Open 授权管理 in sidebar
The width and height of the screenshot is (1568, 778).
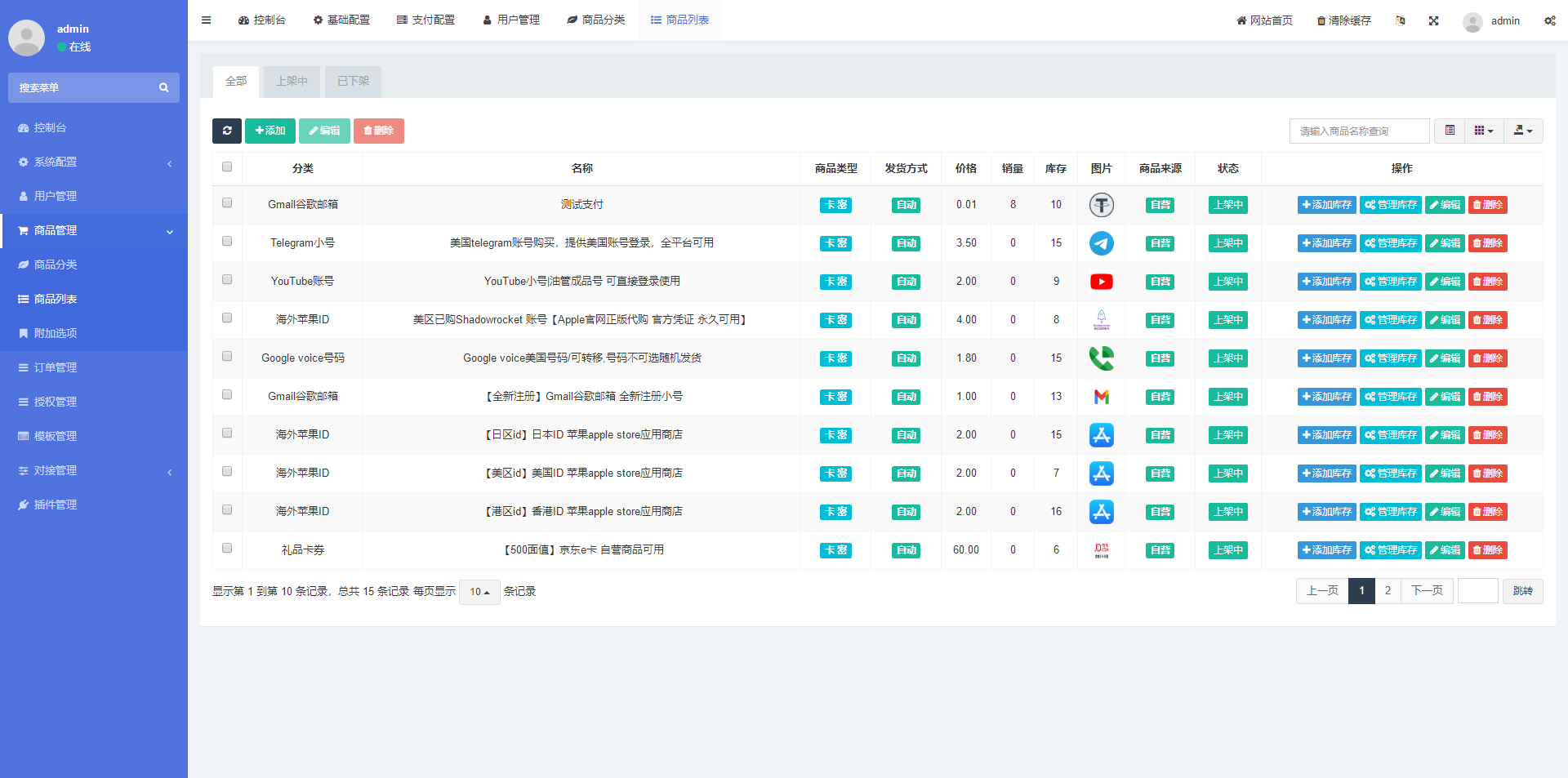94,402
